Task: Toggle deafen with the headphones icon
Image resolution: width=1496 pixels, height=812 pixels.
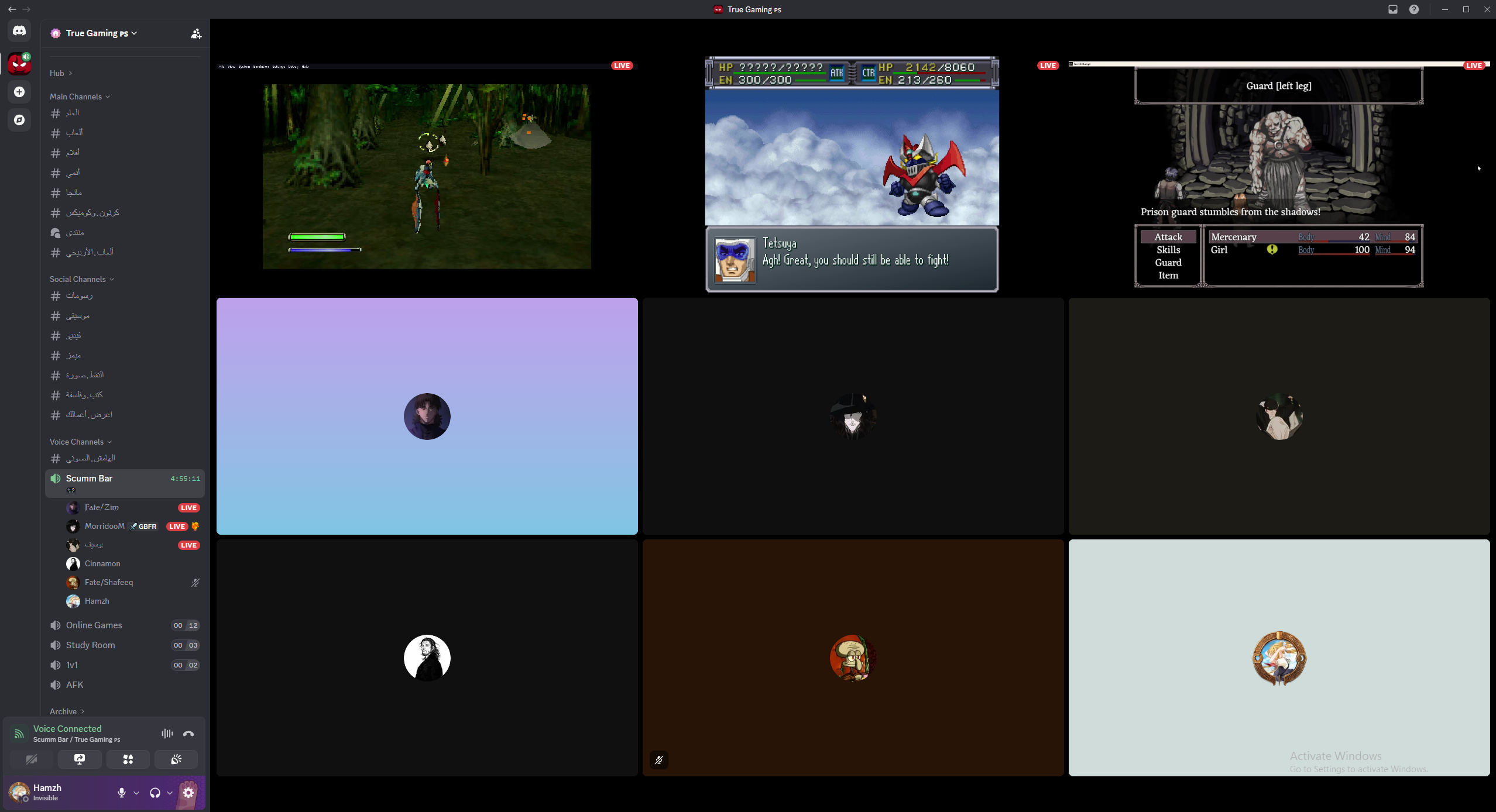Action: point(155,793)
